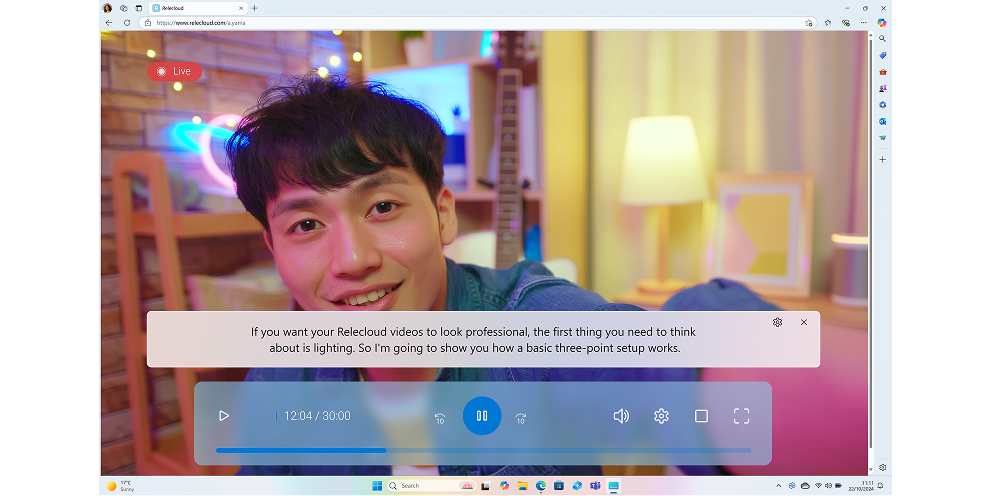Open sidebar Drop paper plane icon
The image size is (991, 496).
(x=882, y=138)
